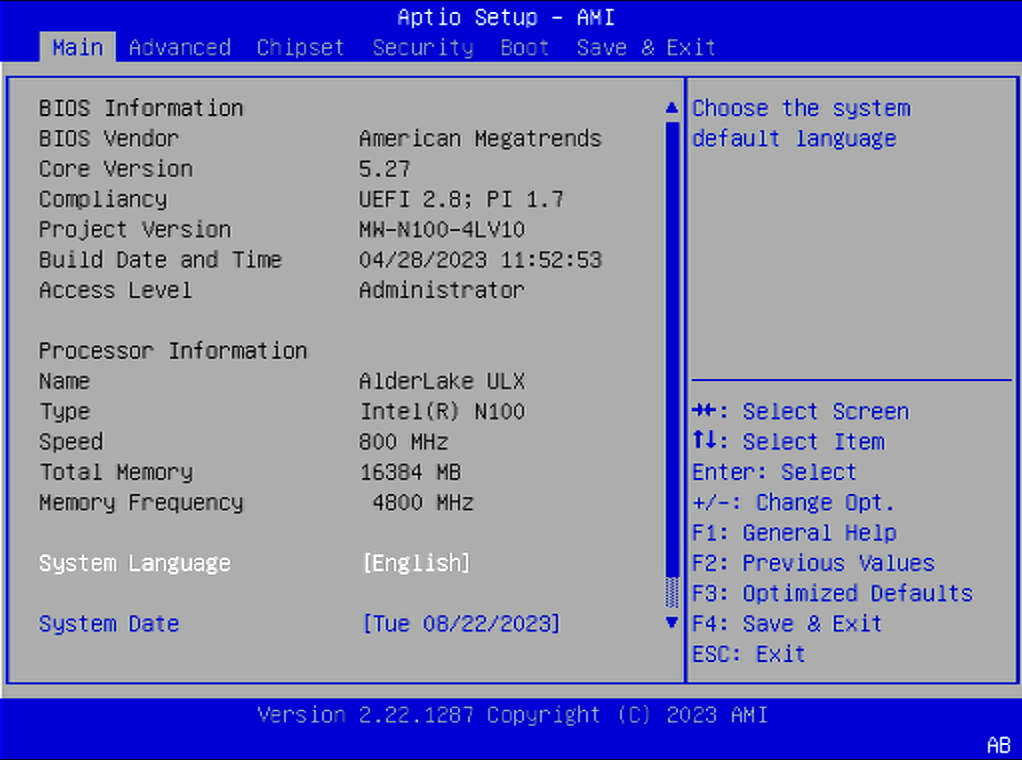Click the UEFI 2.8; PI 1.7 value
This screenshot has height=760, width=1022.
[461, 199]
